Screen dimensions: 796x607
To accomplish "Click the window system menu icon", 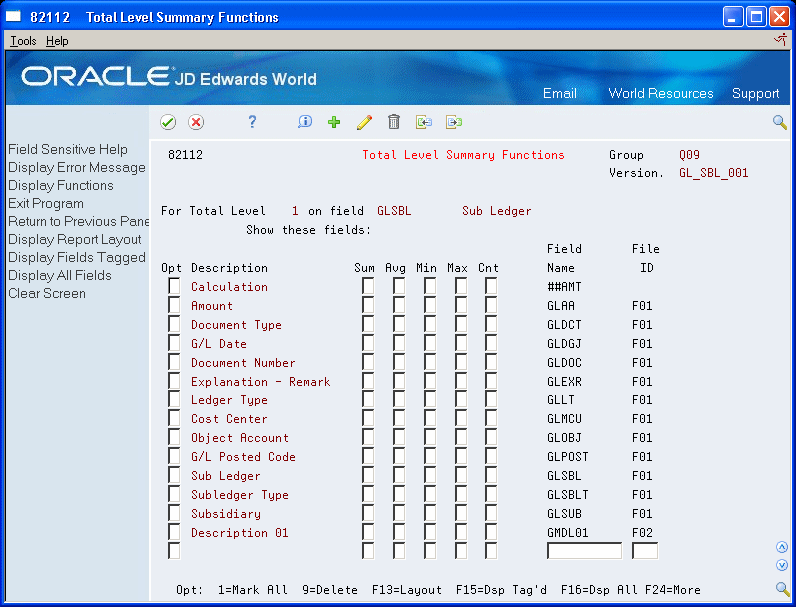I will coord(13,17).
